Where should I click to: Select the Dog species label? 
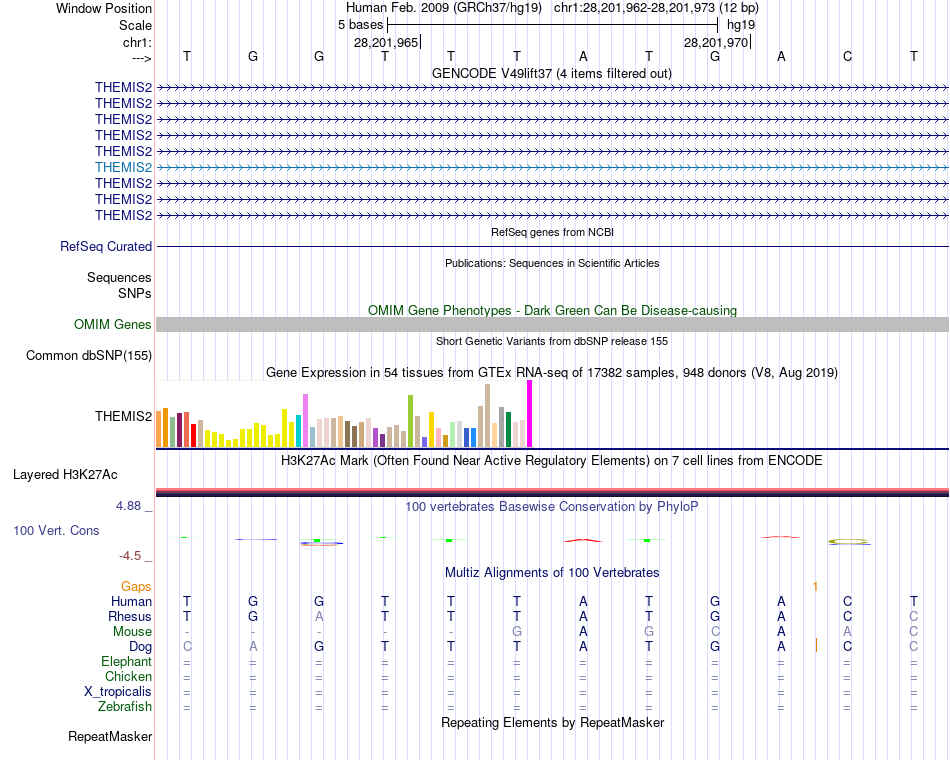140,647
